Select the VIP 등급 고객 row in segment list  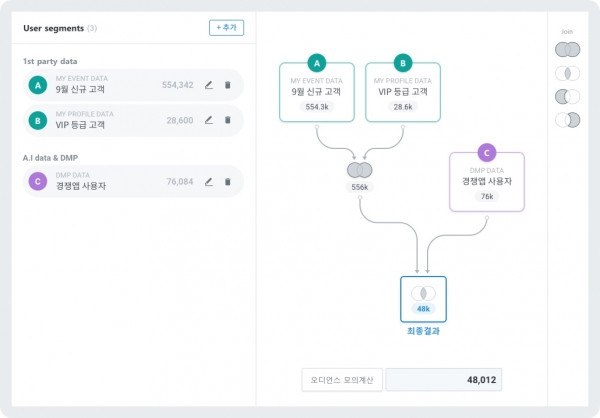click(x=133, y=121)
